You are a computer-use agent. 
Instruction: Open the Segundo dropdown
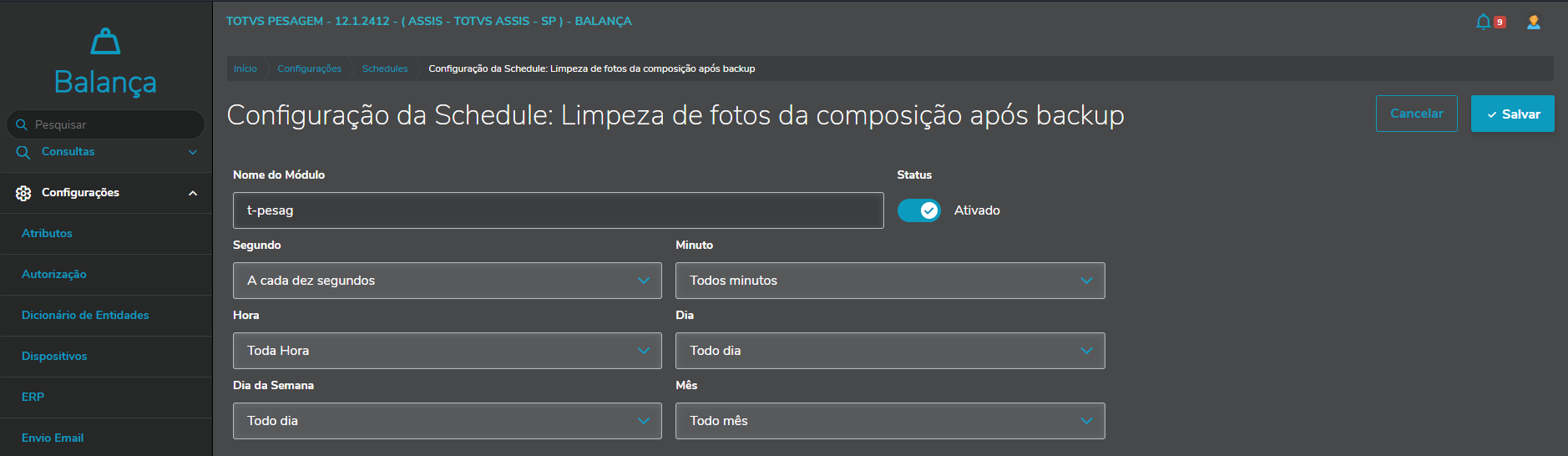pyautogui.click(x=447, y=281)
